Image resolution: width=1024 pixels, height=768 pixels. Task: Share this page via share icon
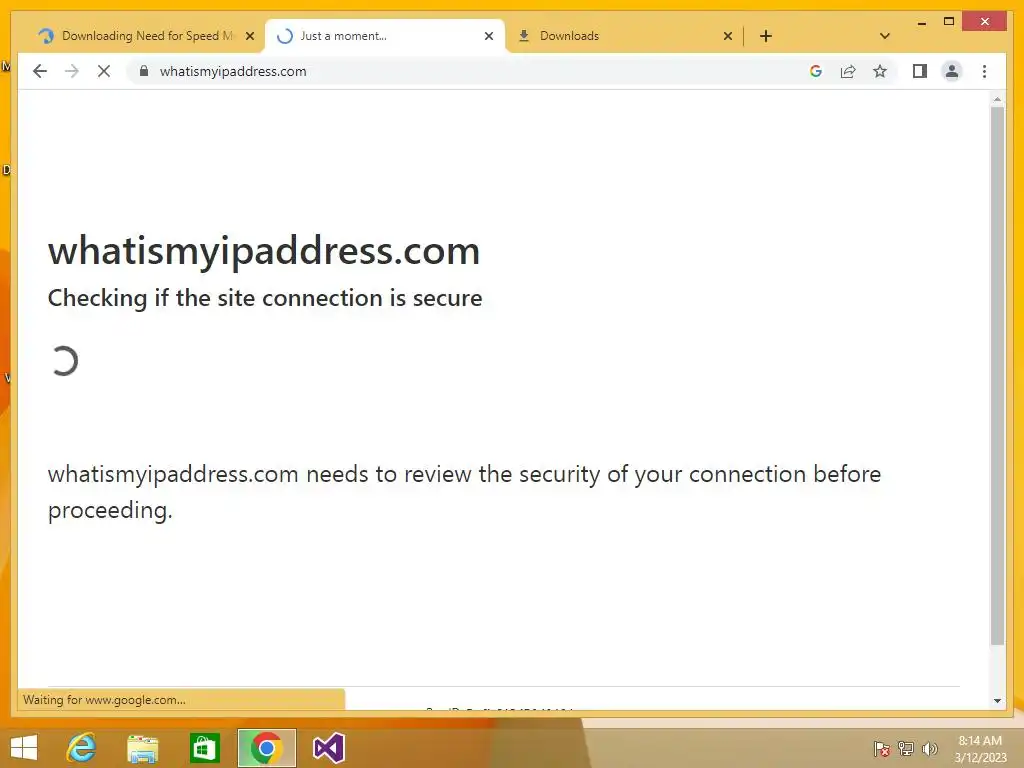click(848, 71)
